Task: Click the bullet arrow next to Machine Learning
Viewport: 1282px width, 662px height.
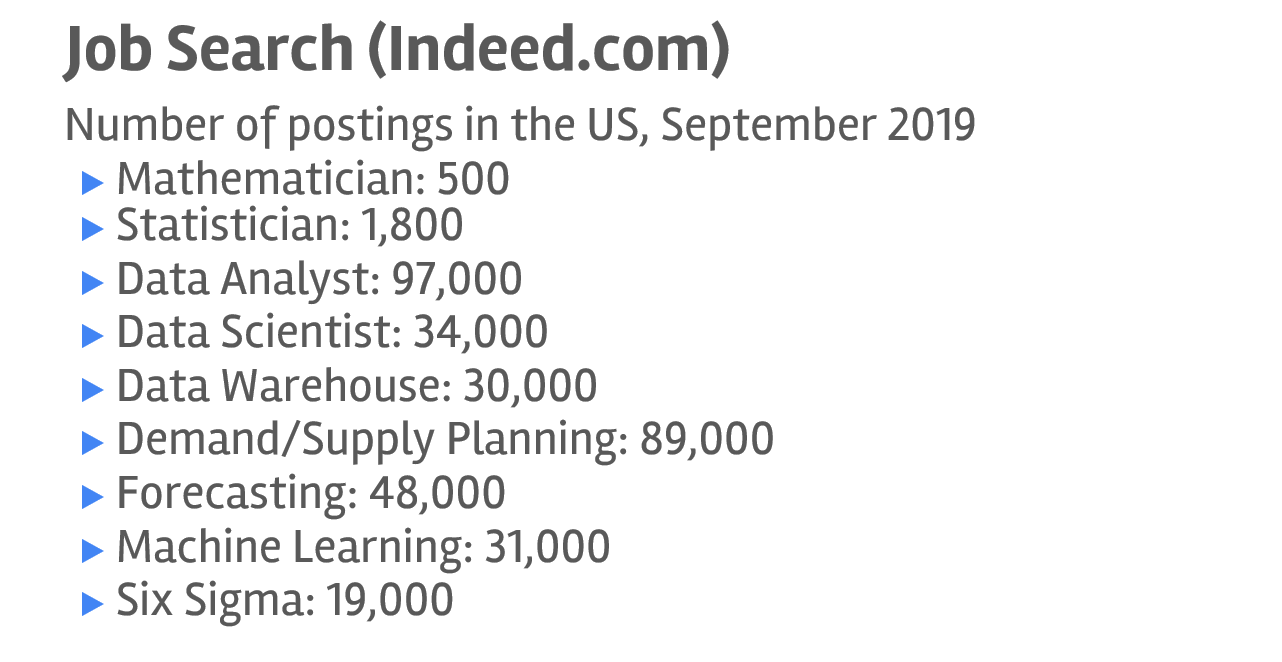Action: click(93, 549)
